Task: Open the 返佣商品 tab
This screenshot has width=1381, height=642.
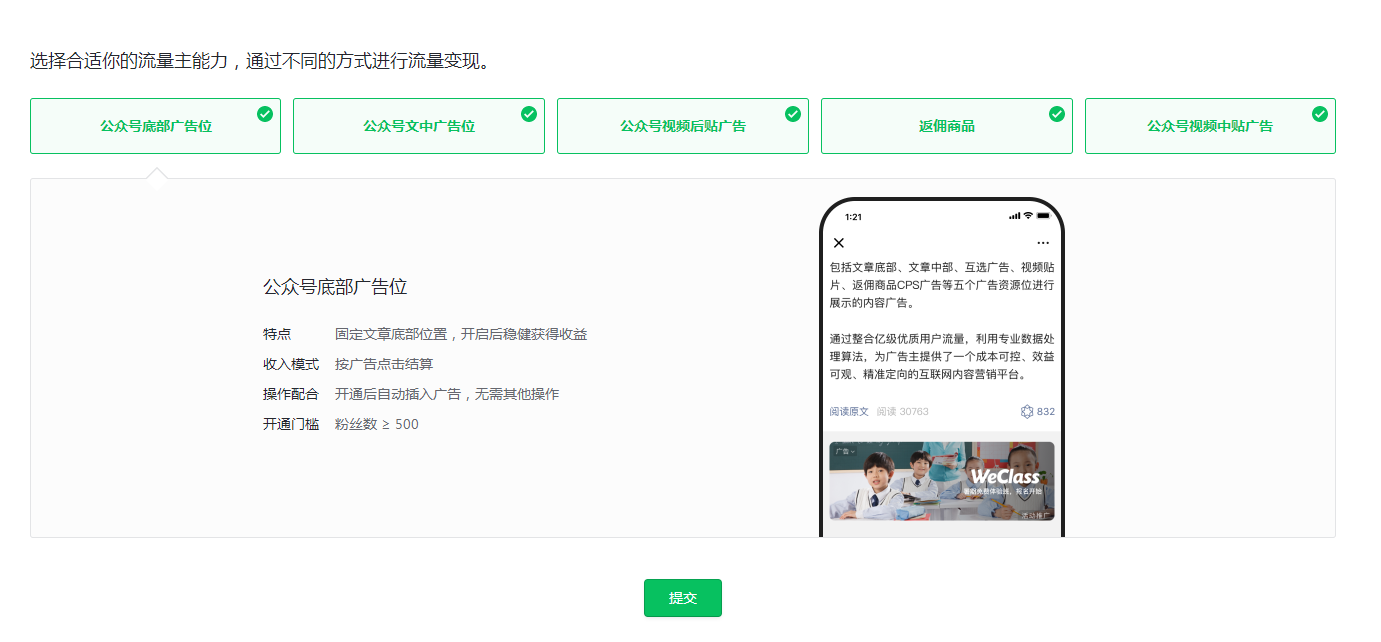Action: 946,125
